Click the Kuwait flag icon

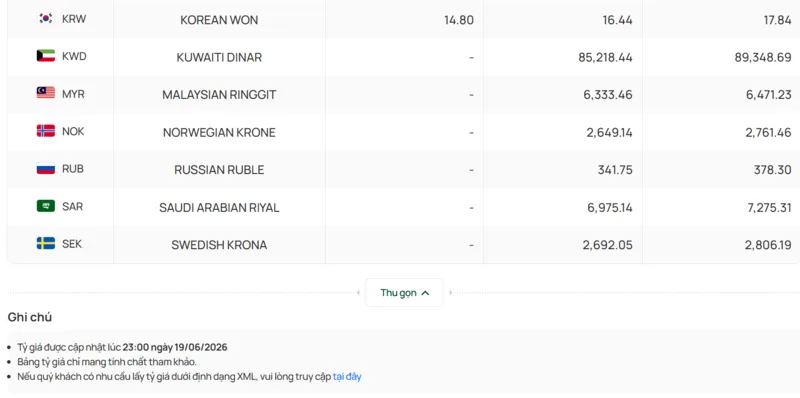click(45, 56)
